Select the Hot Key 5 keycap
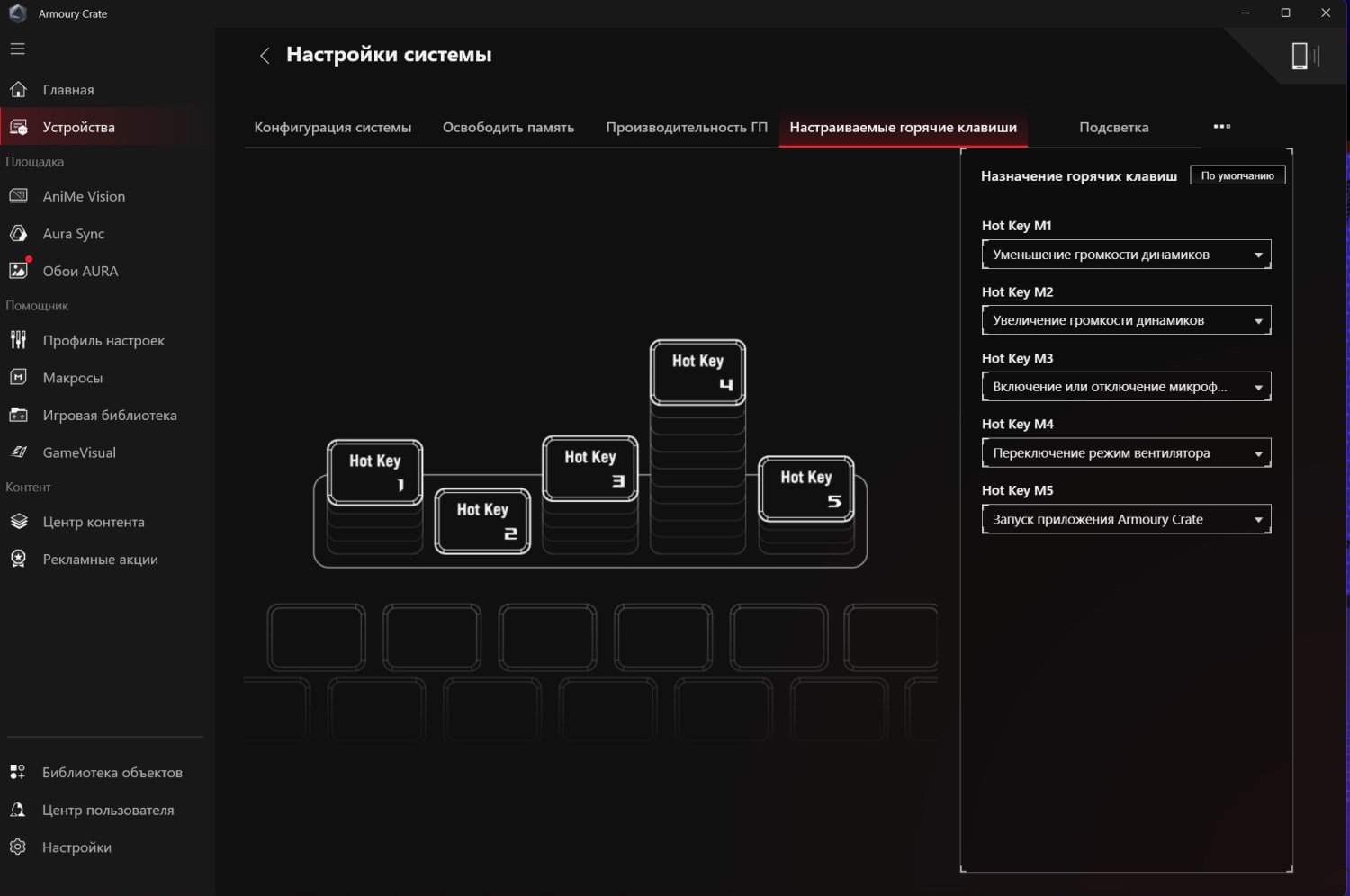 [x=806, y=488]
